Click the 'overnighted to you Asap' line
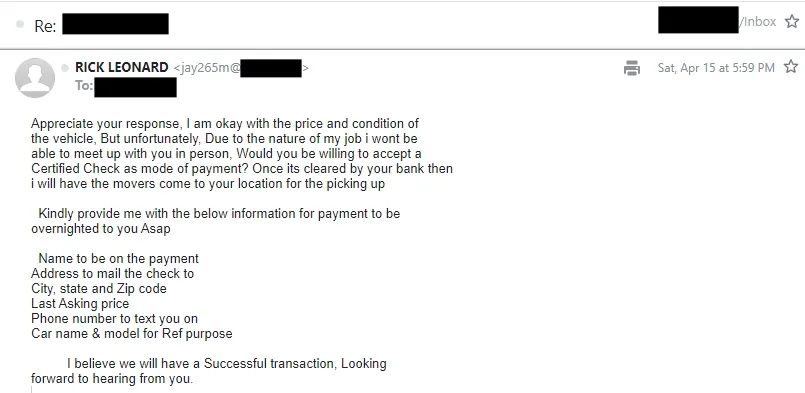 (x=101, y=229)
